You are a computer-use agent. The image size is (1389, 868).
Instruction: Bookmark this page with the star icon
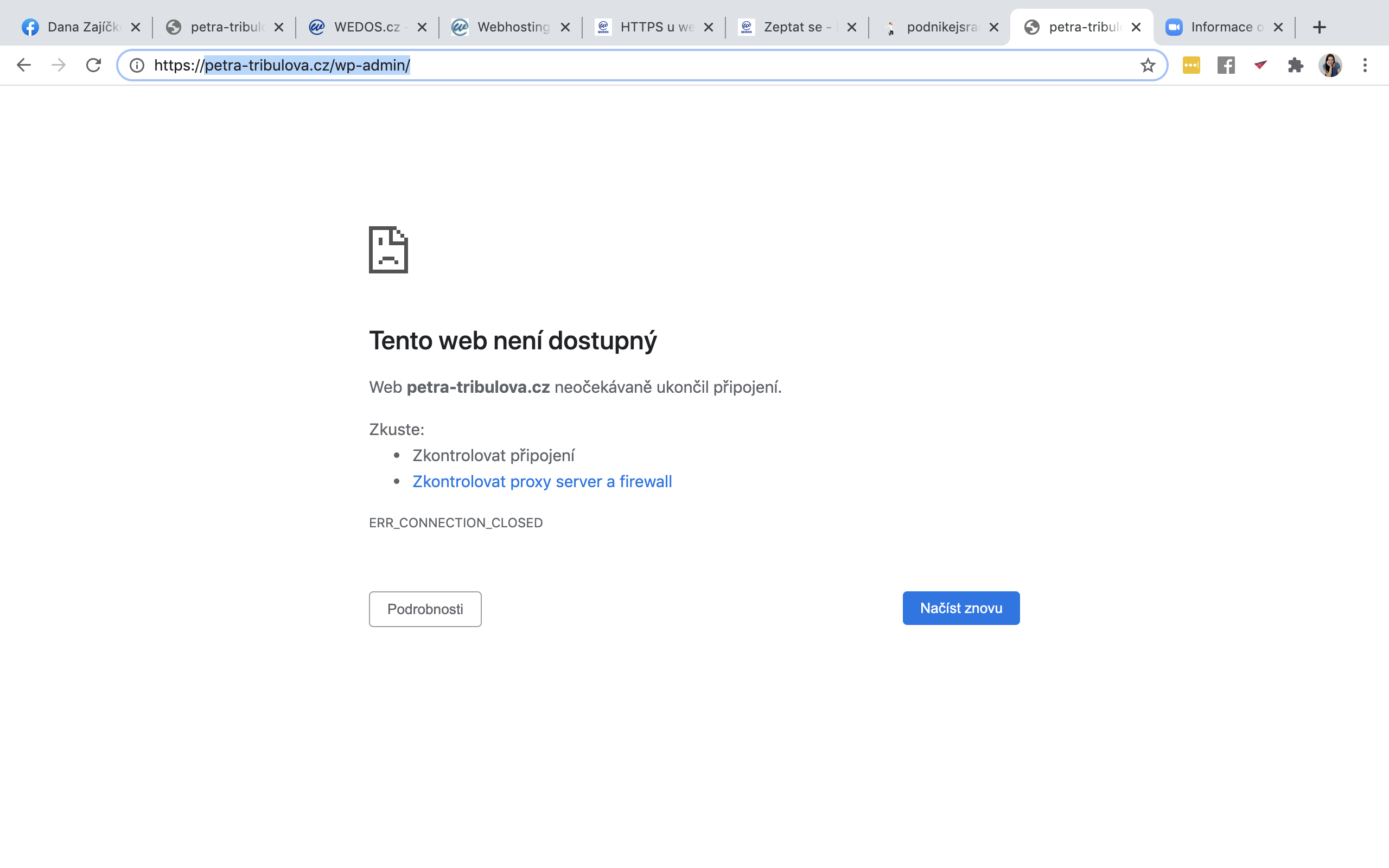click(x=1148, y=65)
